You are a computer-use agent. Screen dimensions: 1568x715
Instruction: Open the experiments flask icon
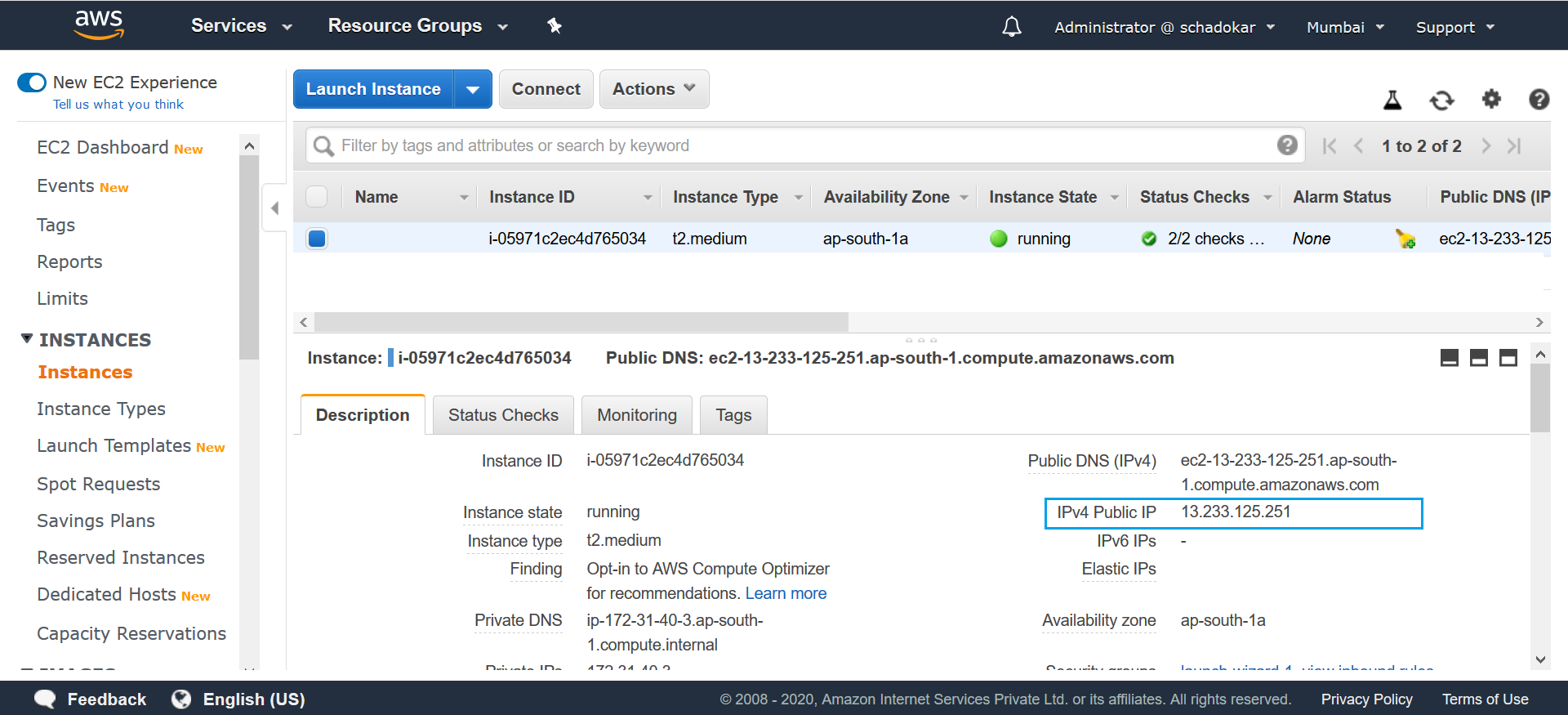click(x=1392, y=100)
